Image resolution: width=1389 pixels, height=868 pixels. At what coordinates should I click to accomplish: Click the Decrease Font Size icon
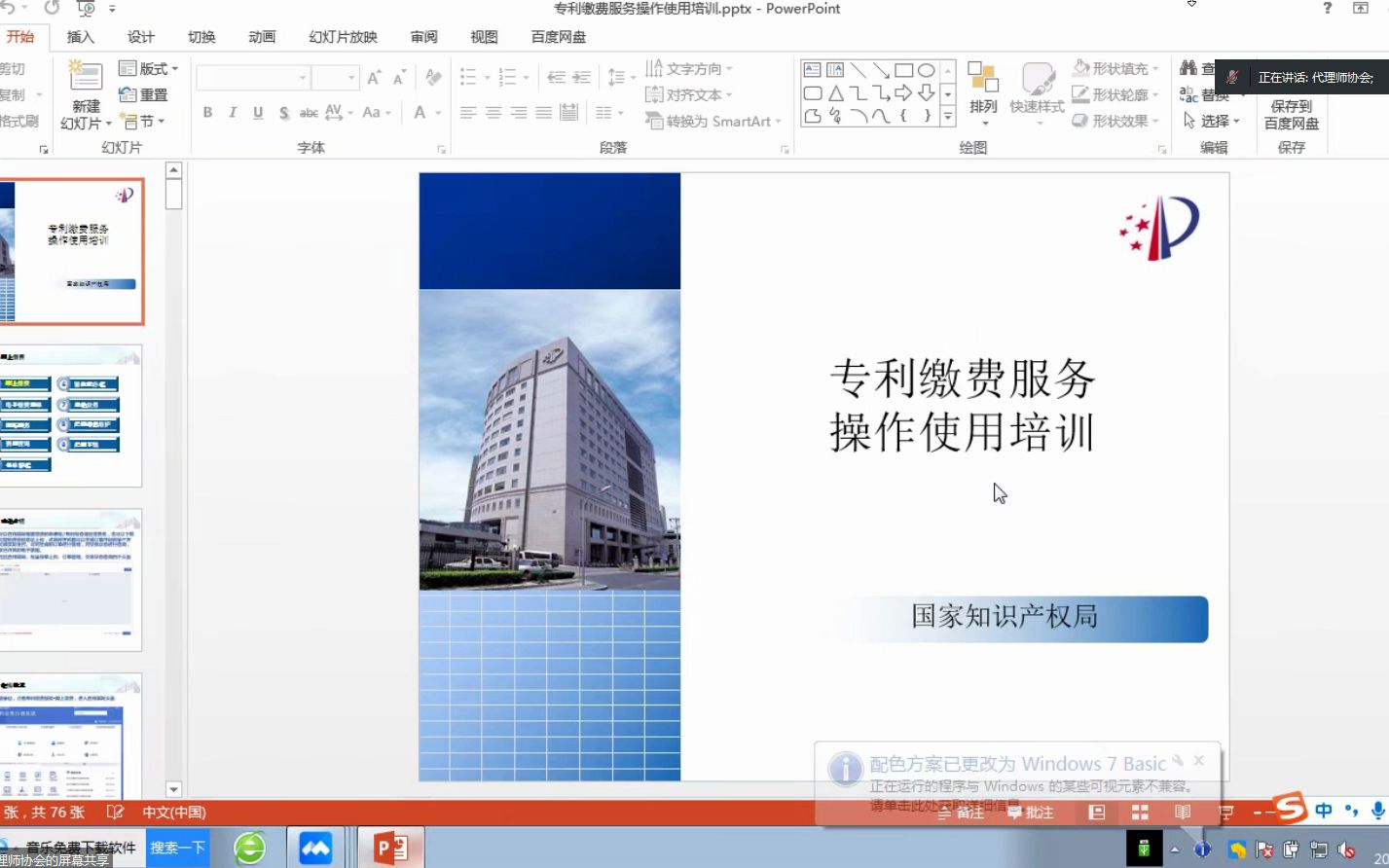pyautogui.click(x=399, y=78)
